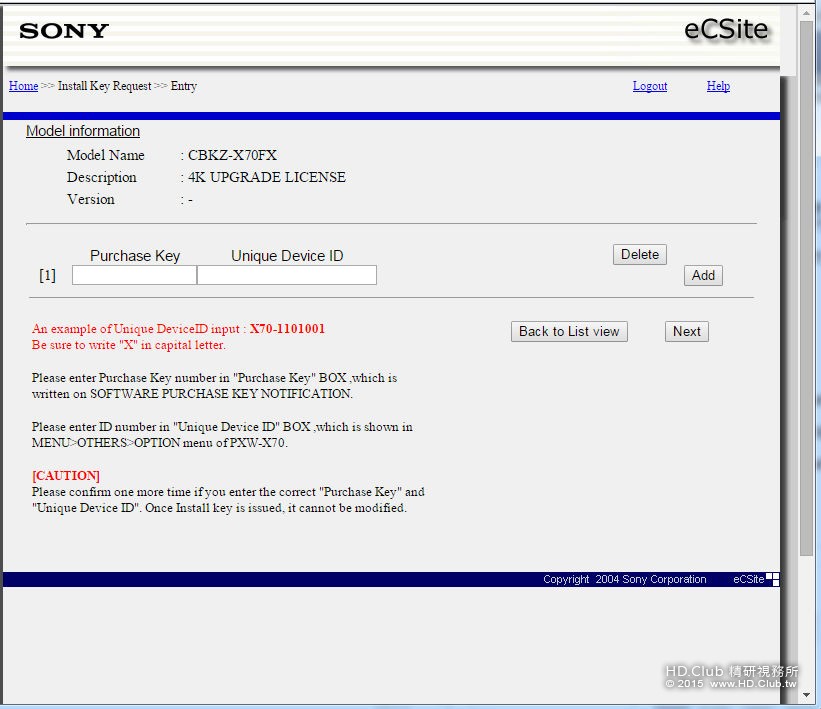Click the Purchase Key column label
The image size is (821, 709).
[135, 256]
